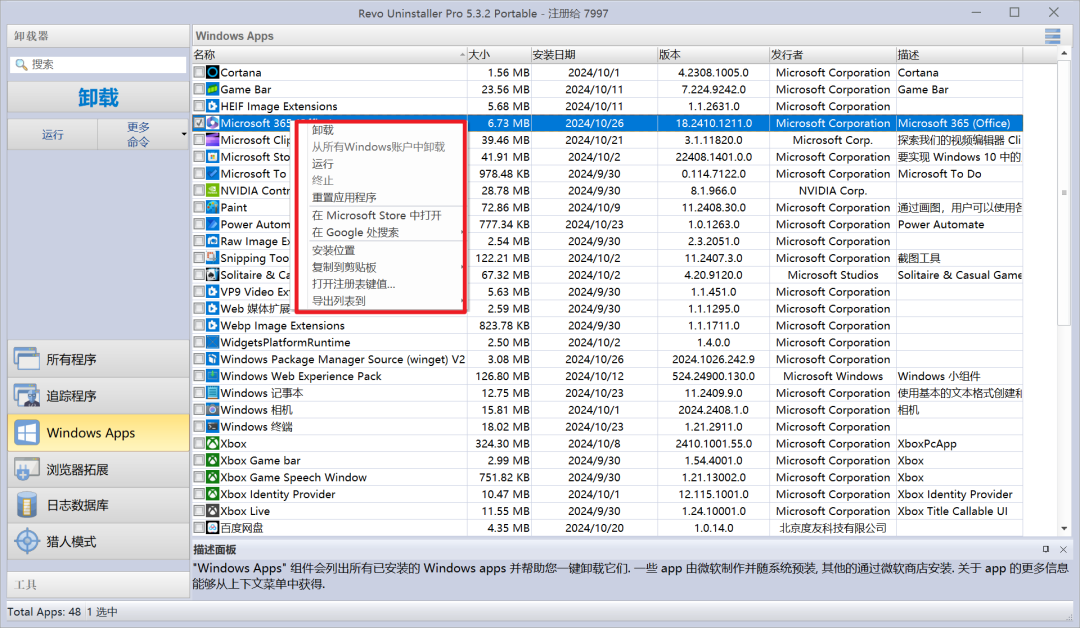Viewport: 1080px width, 628px height.
Task: Sort by the 名称 column header
Action: [x=329, y=54]
